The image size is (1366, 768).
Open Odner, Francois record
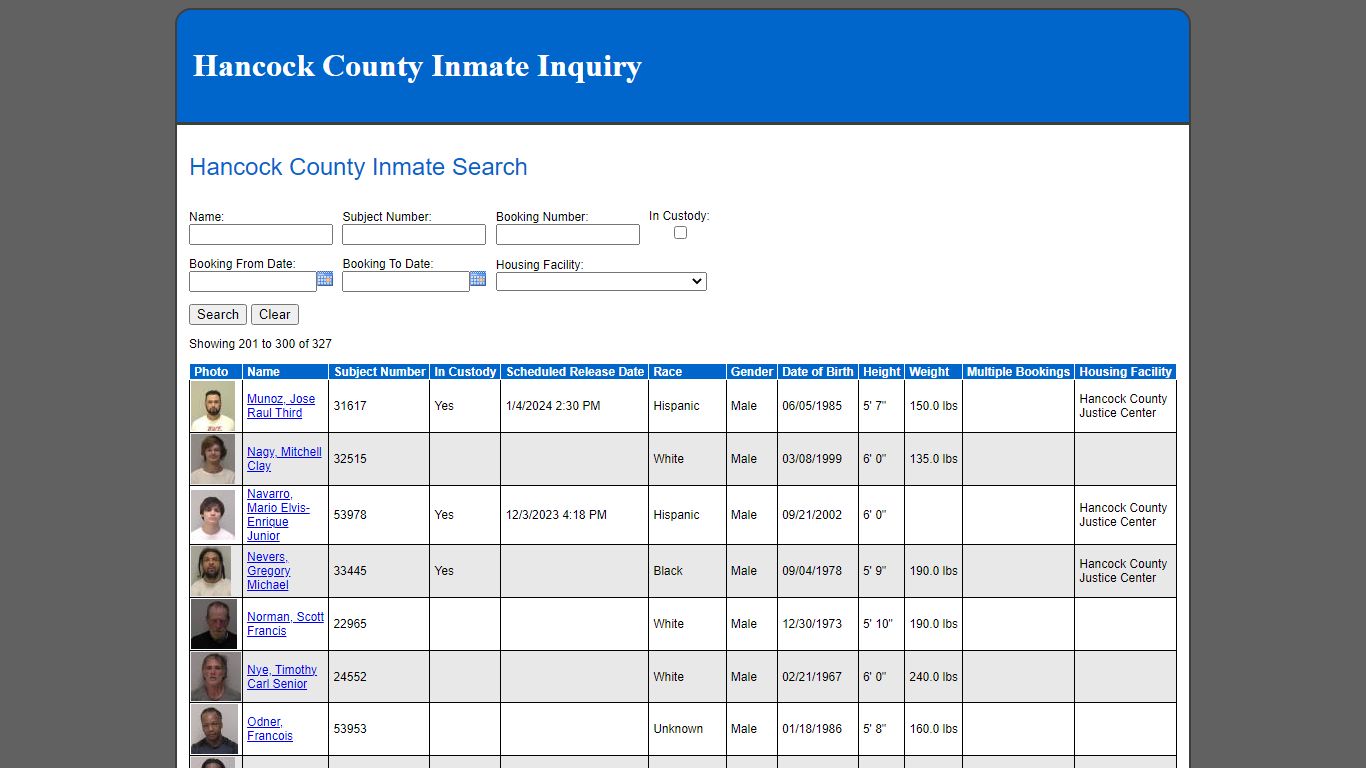pos(270,729)
